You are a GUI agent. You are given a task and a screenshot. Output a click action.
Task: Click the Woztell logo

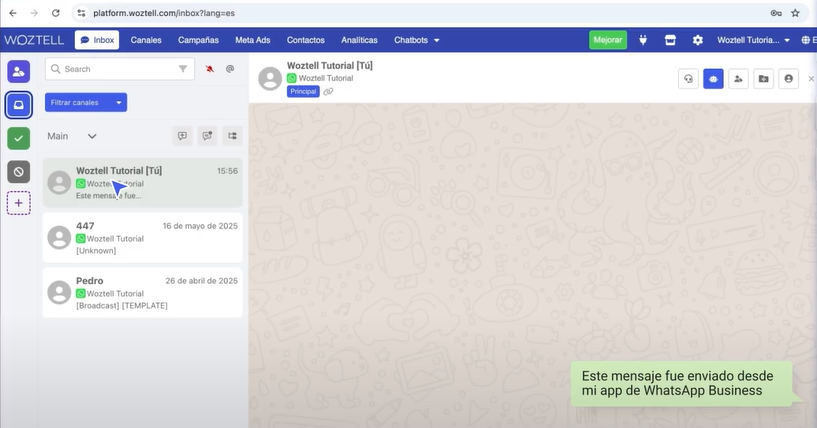pos(34,40)
